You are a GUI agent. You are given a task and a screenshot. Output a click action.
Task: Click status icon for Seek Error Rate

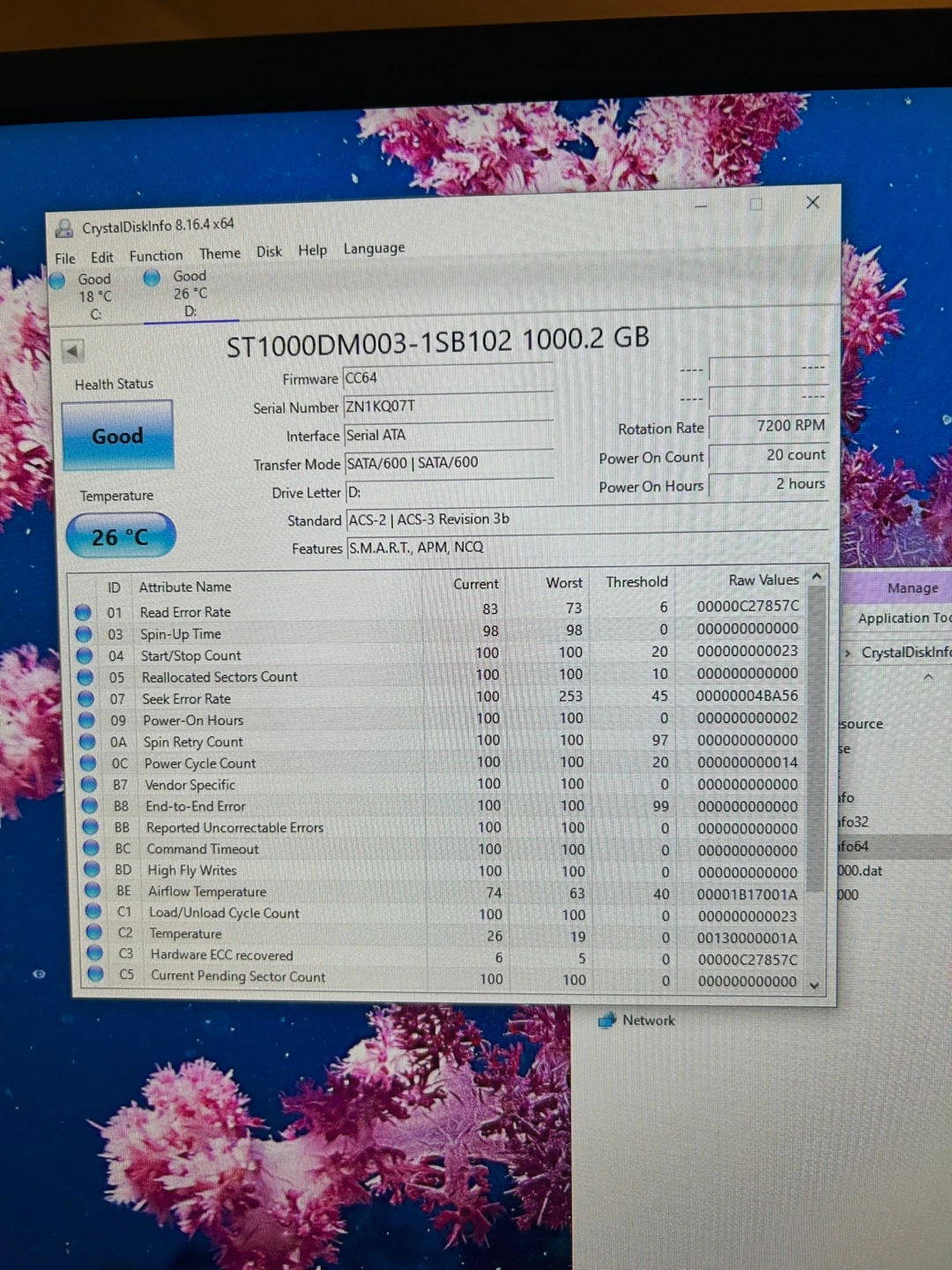pyautogui.click(x=86, y=698)
